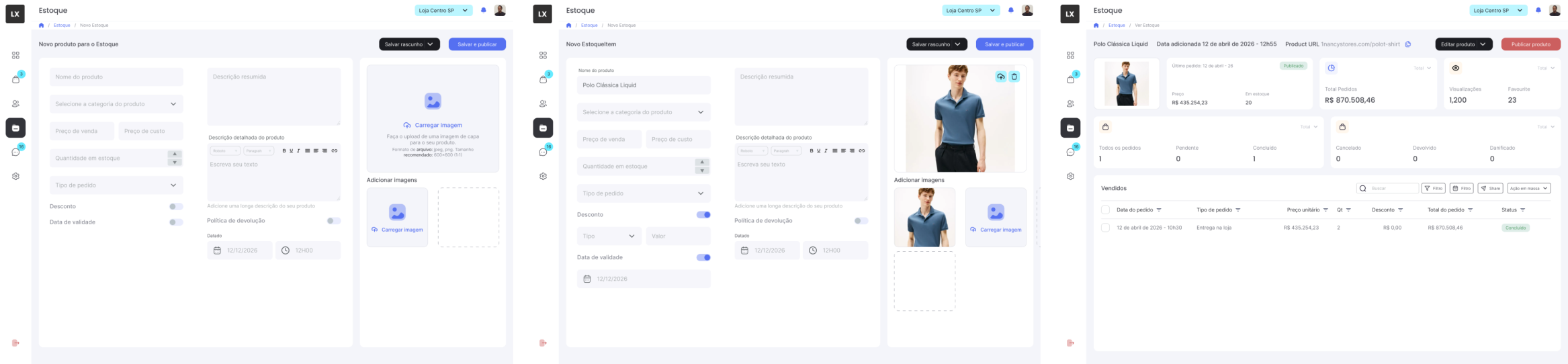Click clock icon in left screen's 12H00 field

coord(286,251)
